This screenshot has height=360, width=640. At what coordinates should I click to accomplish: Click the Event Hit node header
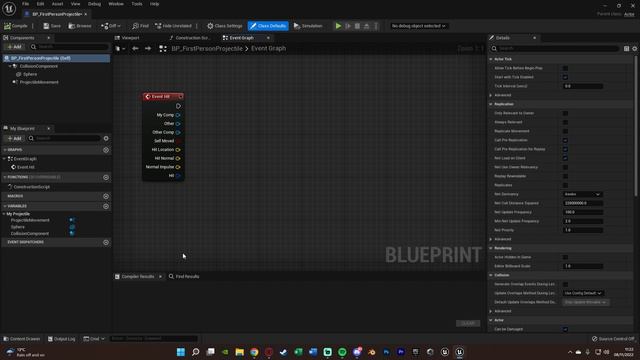click(x=163, y=97)
